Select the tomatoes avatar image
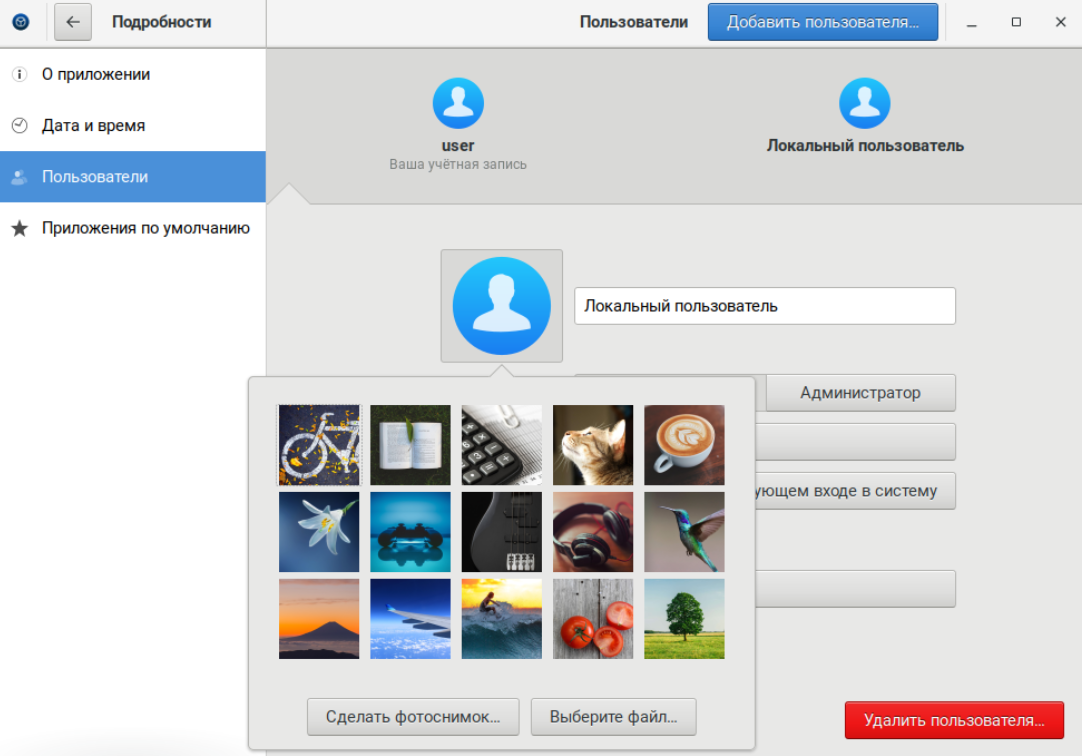1082x756 pixels. 593,619
